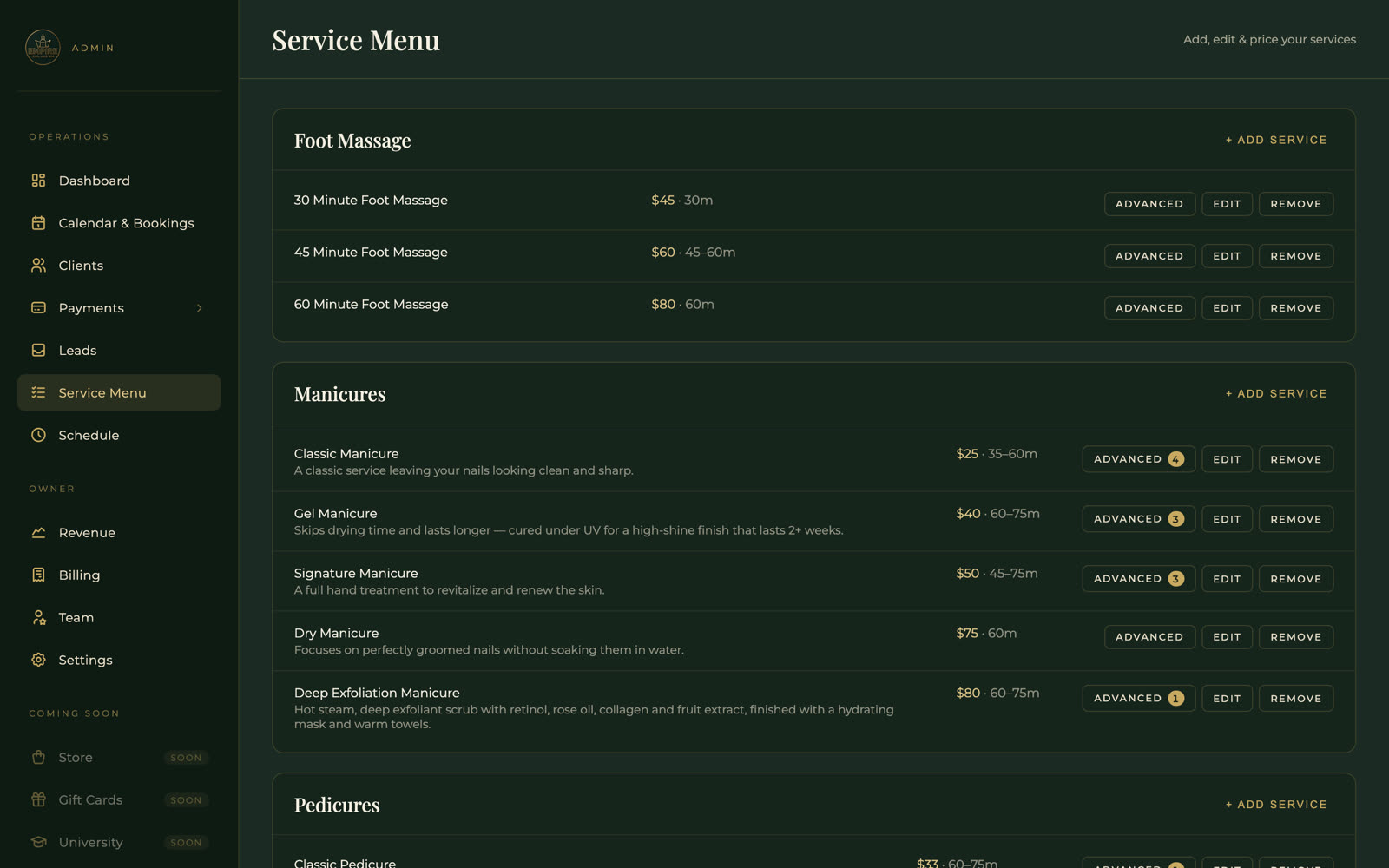Add a service to Pedicures
The image size is (1389, 868).
click(x=1276, y=805)
